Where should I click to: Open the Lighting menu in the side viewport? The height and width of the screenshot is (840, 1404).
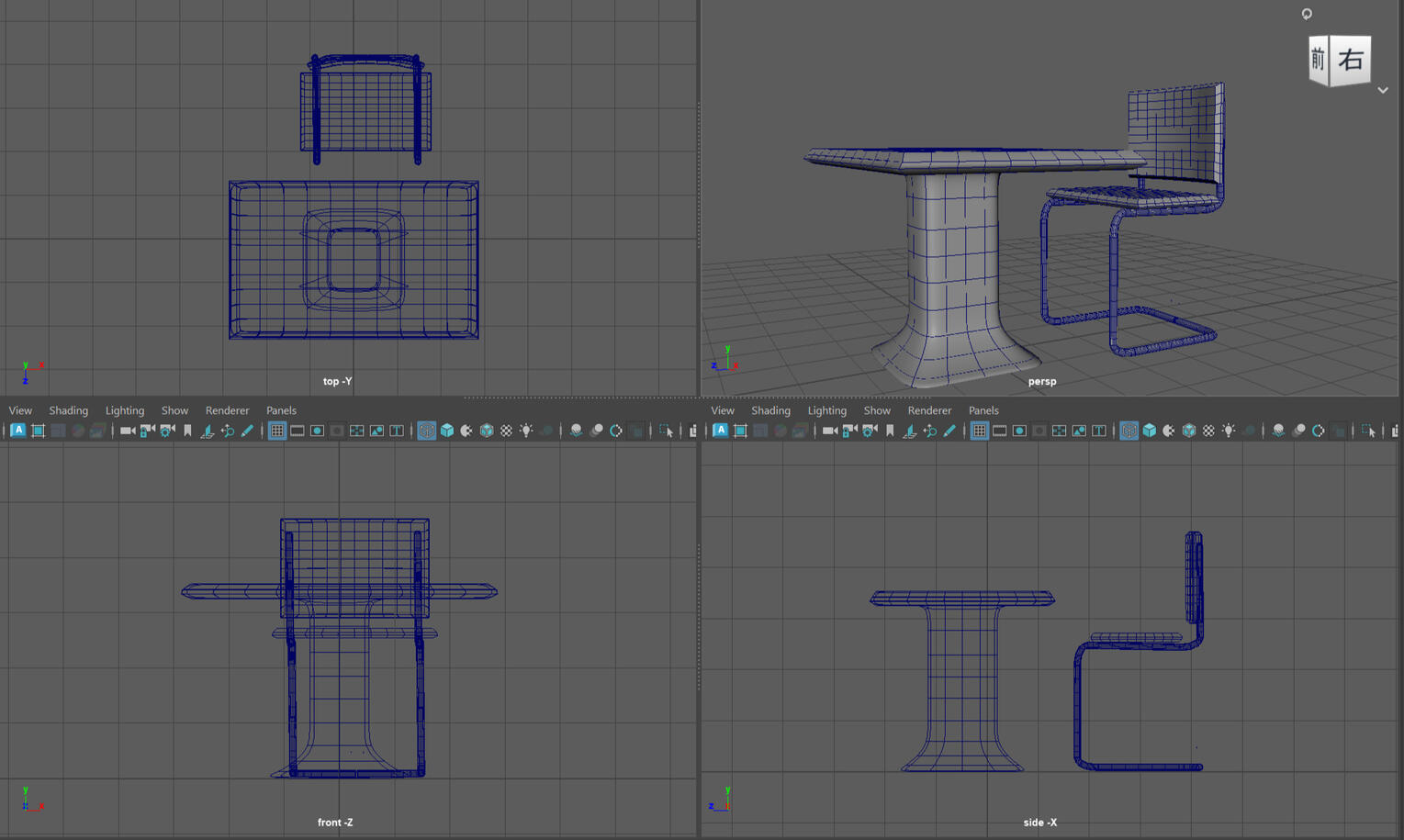[x=826, y=410]
